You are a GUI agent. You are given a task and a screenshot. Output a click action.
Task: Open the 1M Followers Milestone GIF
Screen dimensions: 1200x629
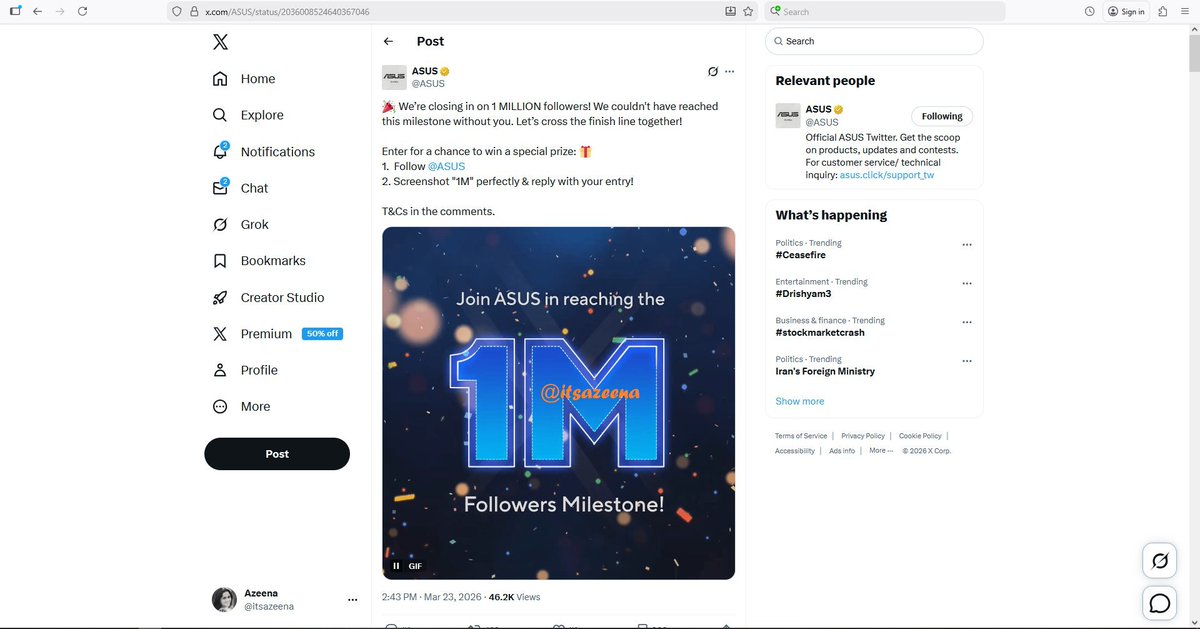pos(558,403)
